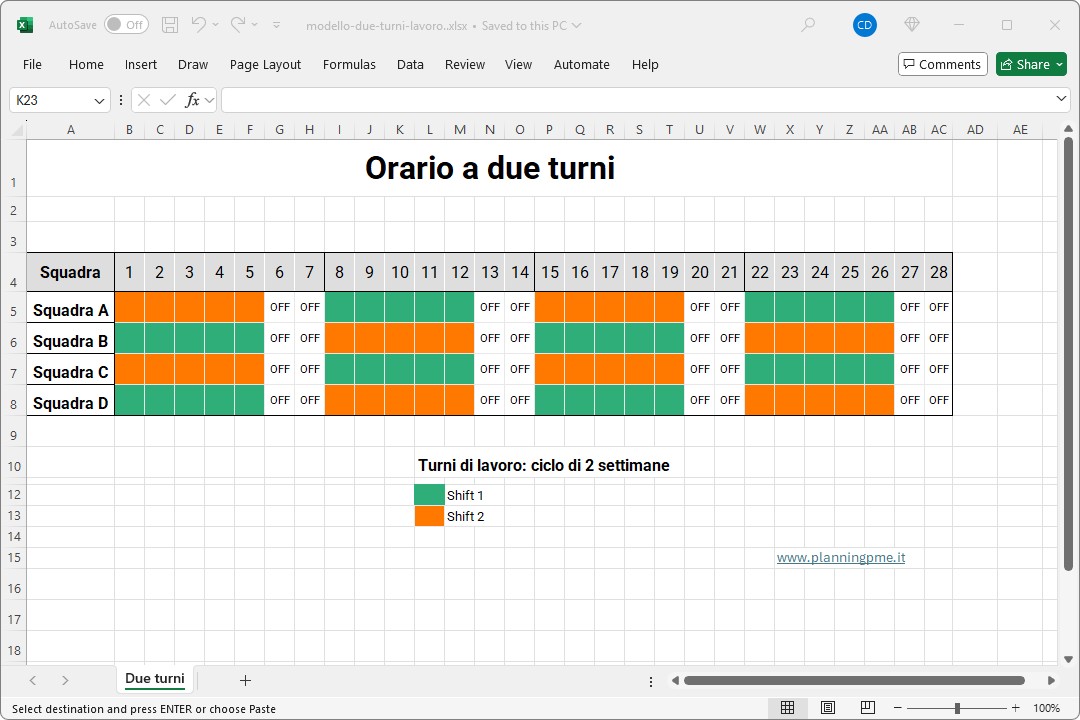
Task: Click the Redo arrow icon
Action: 238,25
